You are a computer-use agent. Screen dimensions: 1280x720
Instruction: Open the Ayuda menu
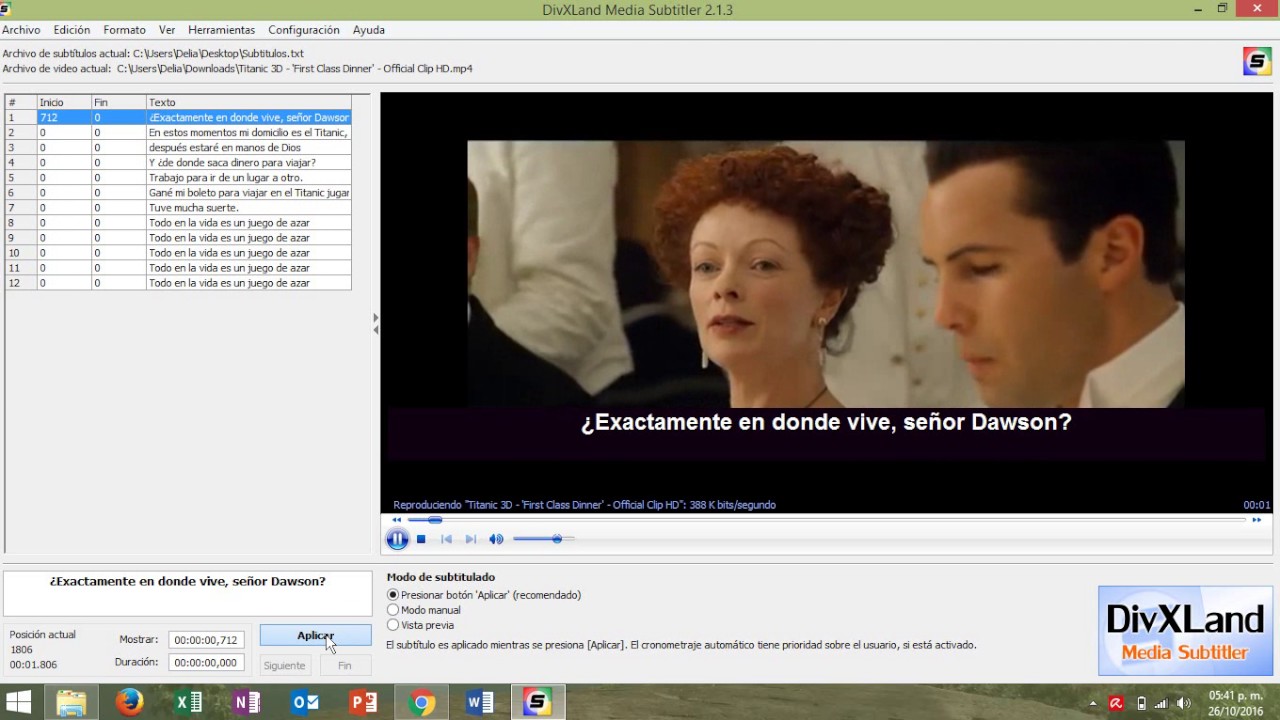pyautogui.click(x=368, y=30)
